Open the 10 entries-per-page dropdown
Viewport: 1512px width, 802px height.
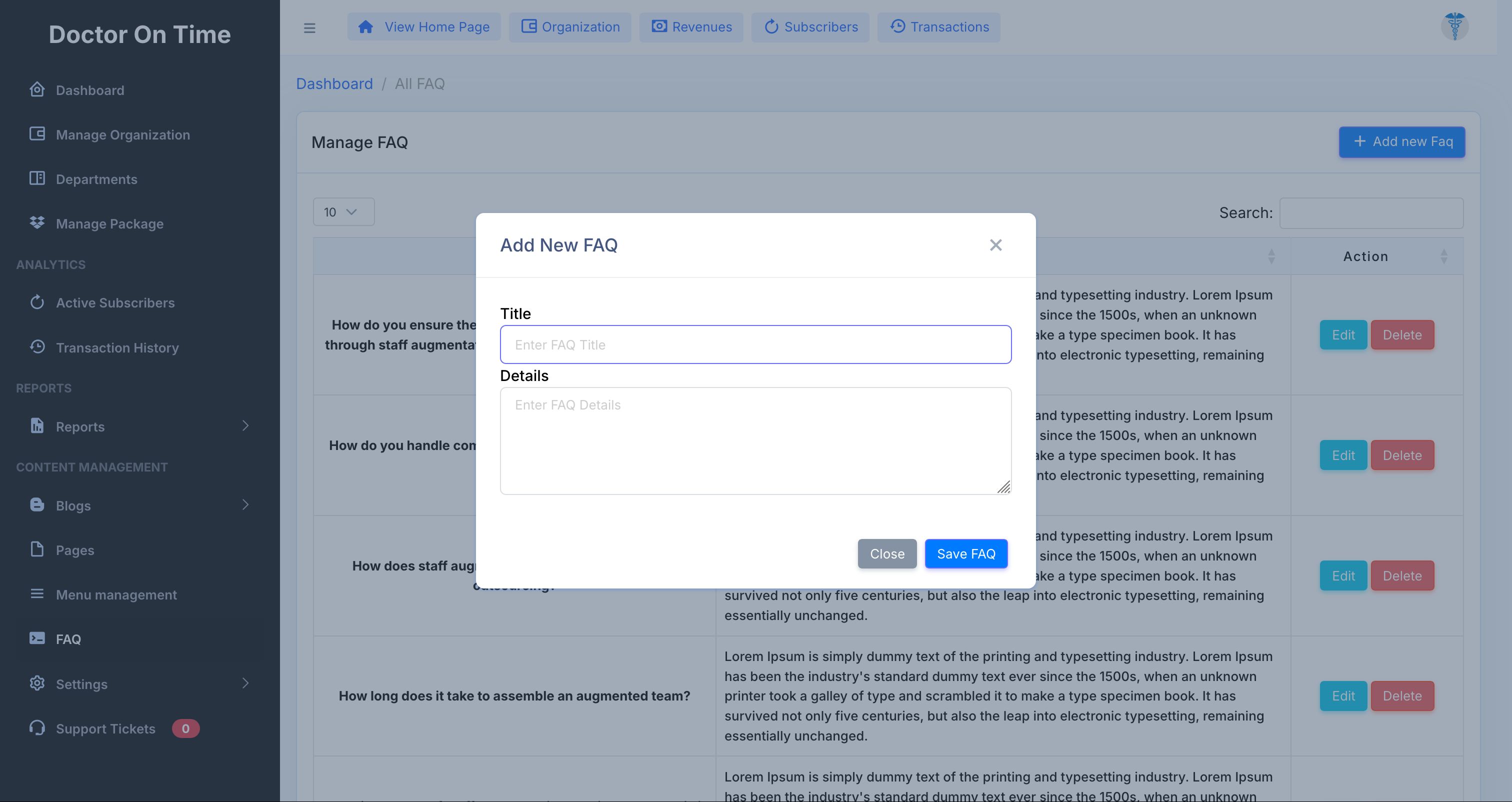(343, 212)
